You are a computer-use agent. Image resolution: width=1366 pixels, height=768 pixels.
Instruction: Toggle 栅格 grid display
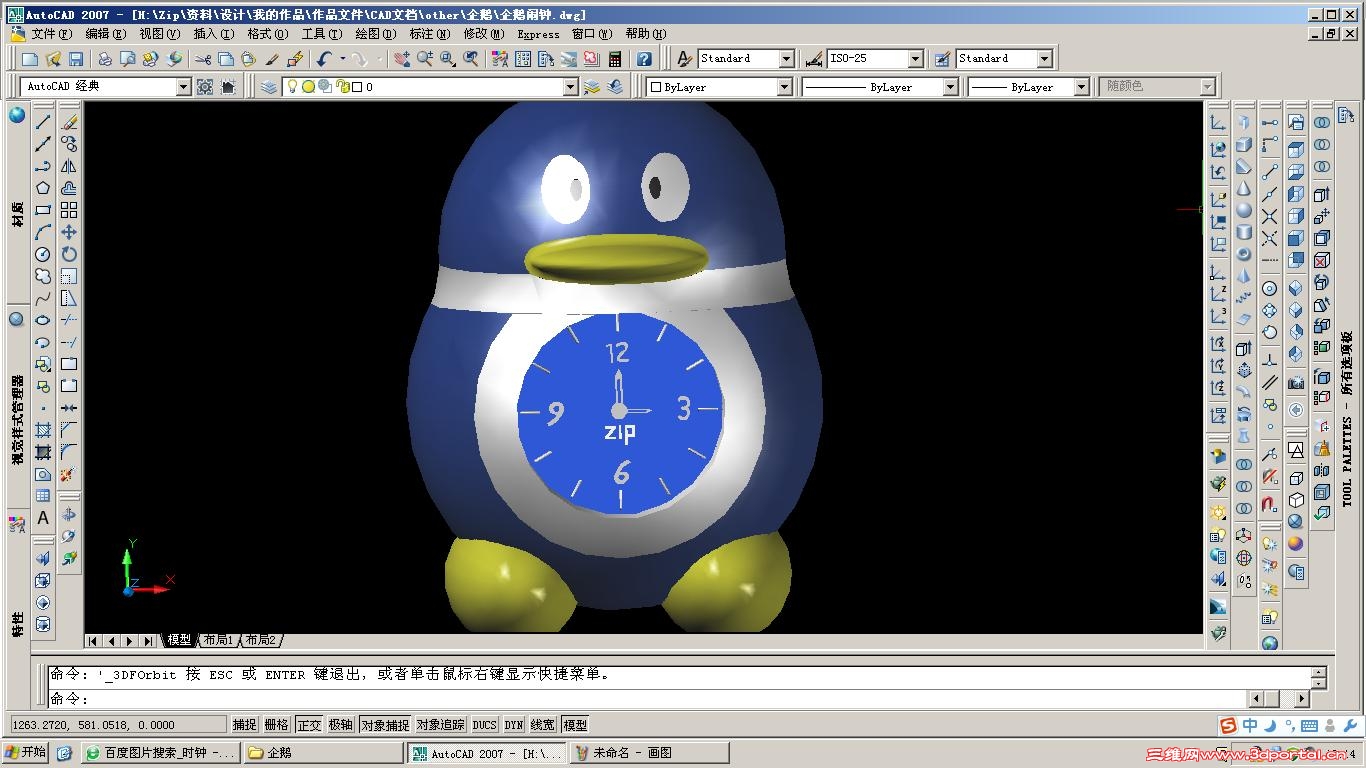tap(277, 725)
